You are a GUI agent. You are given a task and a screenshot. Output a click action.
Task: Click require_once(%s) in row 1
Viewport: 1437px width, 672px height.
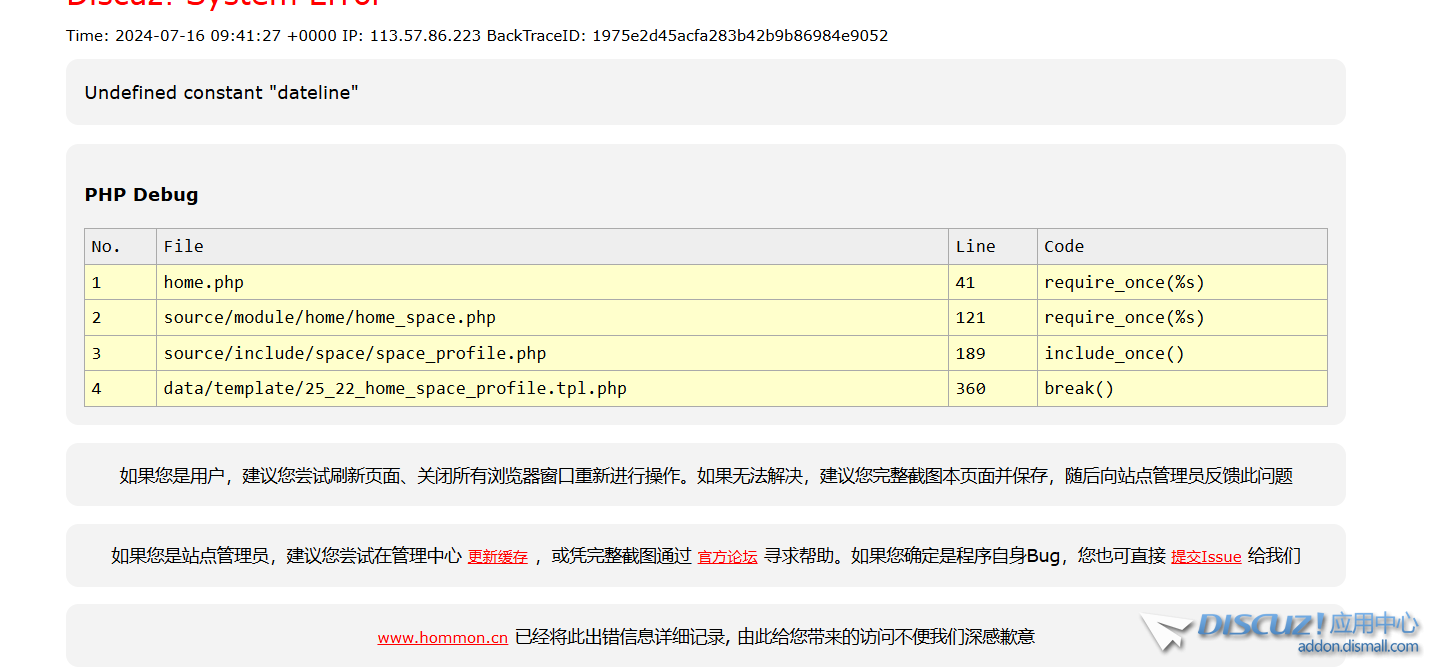point(1182,282)
